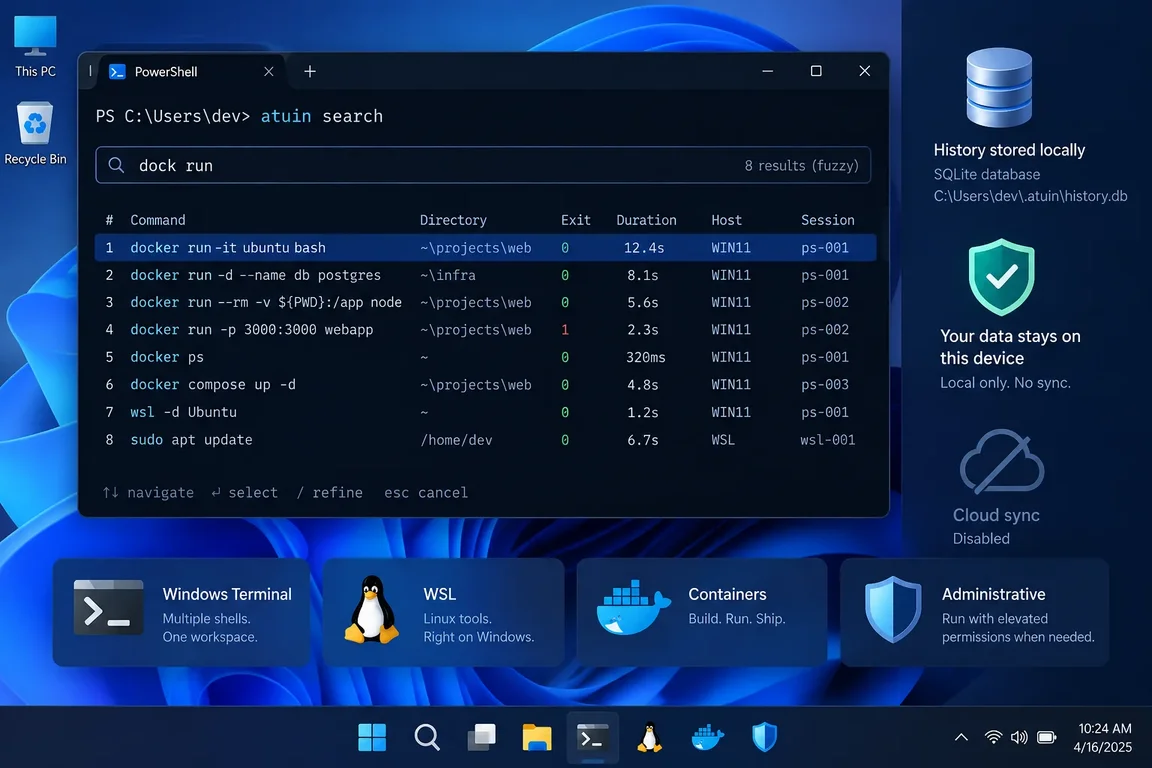Open Task View from taskbar
Image resolution: width=1152 pixels, height=768 pixels.
482,737
